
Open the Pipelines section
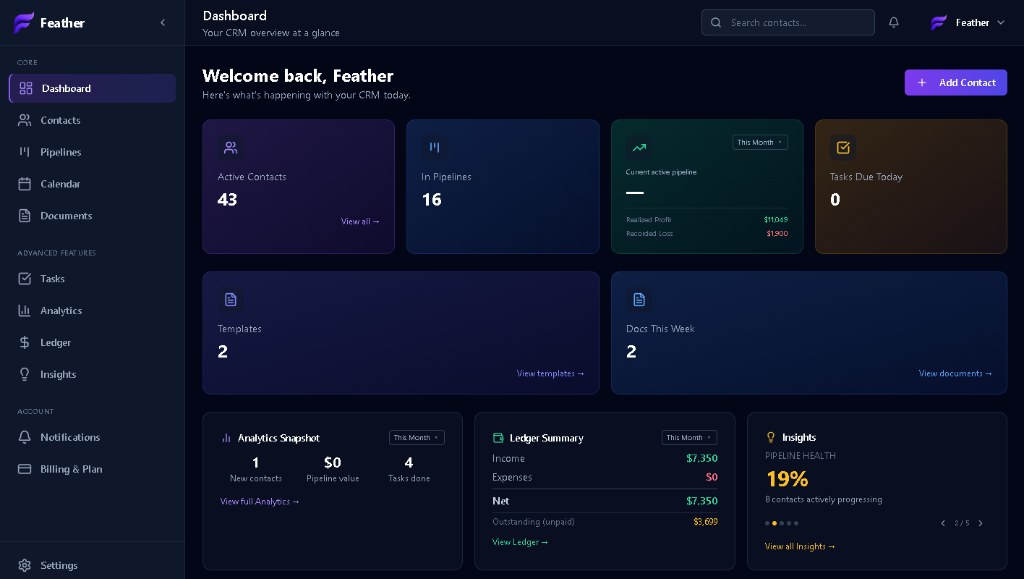92,152
